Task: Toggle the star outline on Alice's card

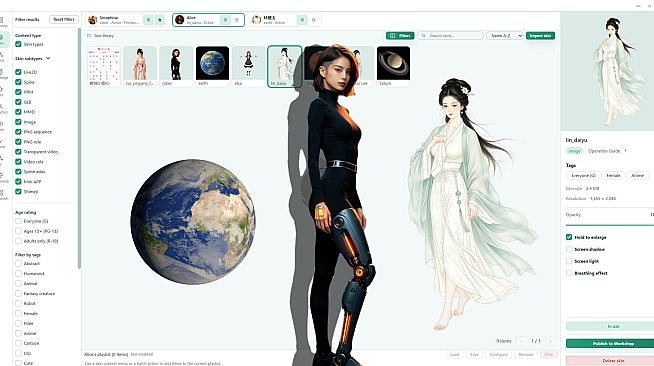Action: (237, 20)
